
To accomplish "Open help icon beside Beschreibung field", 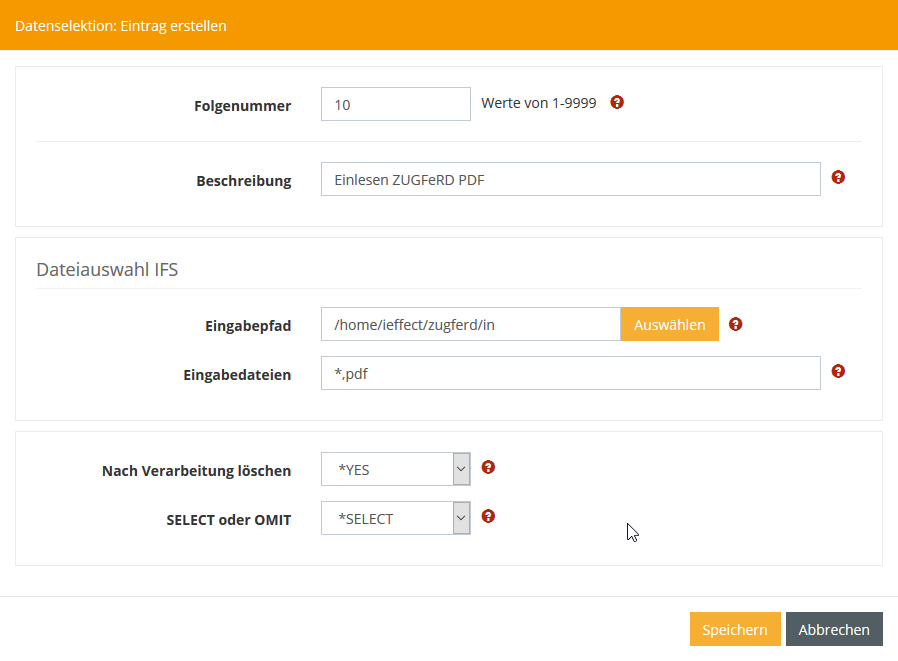I will click(838, 177).
